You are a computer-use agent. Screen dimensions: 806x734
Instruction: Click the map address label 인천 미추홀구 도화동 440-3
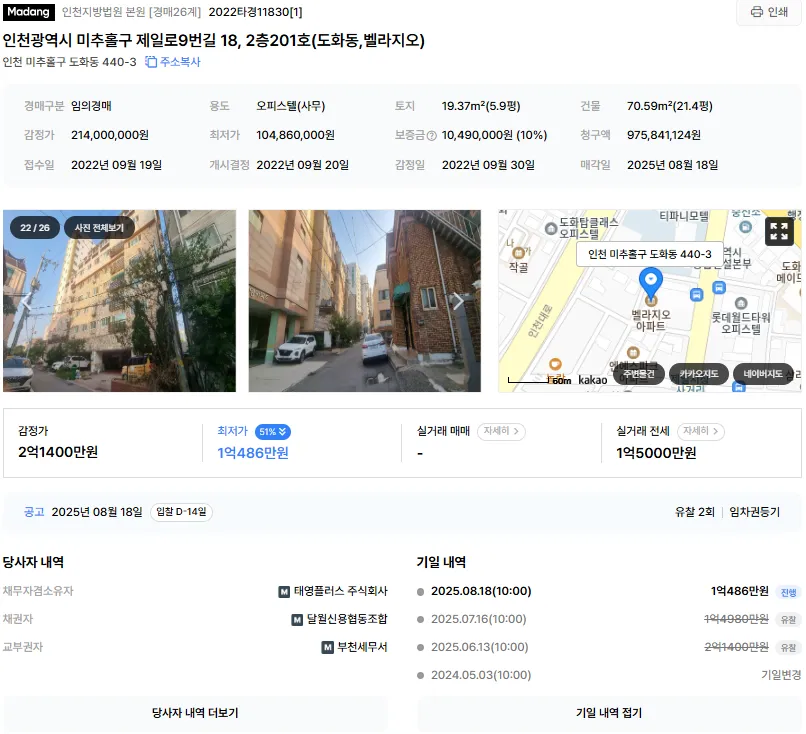pyautogui.click(x=650, y=254)
